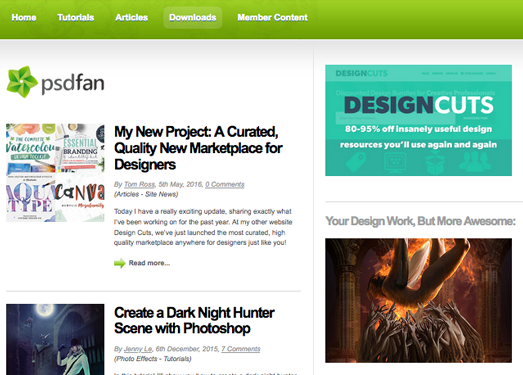The height and width of the screenshot is (375, 523).
Task: Open Dark Night Hunter thumbnail image
Action: 55,339
